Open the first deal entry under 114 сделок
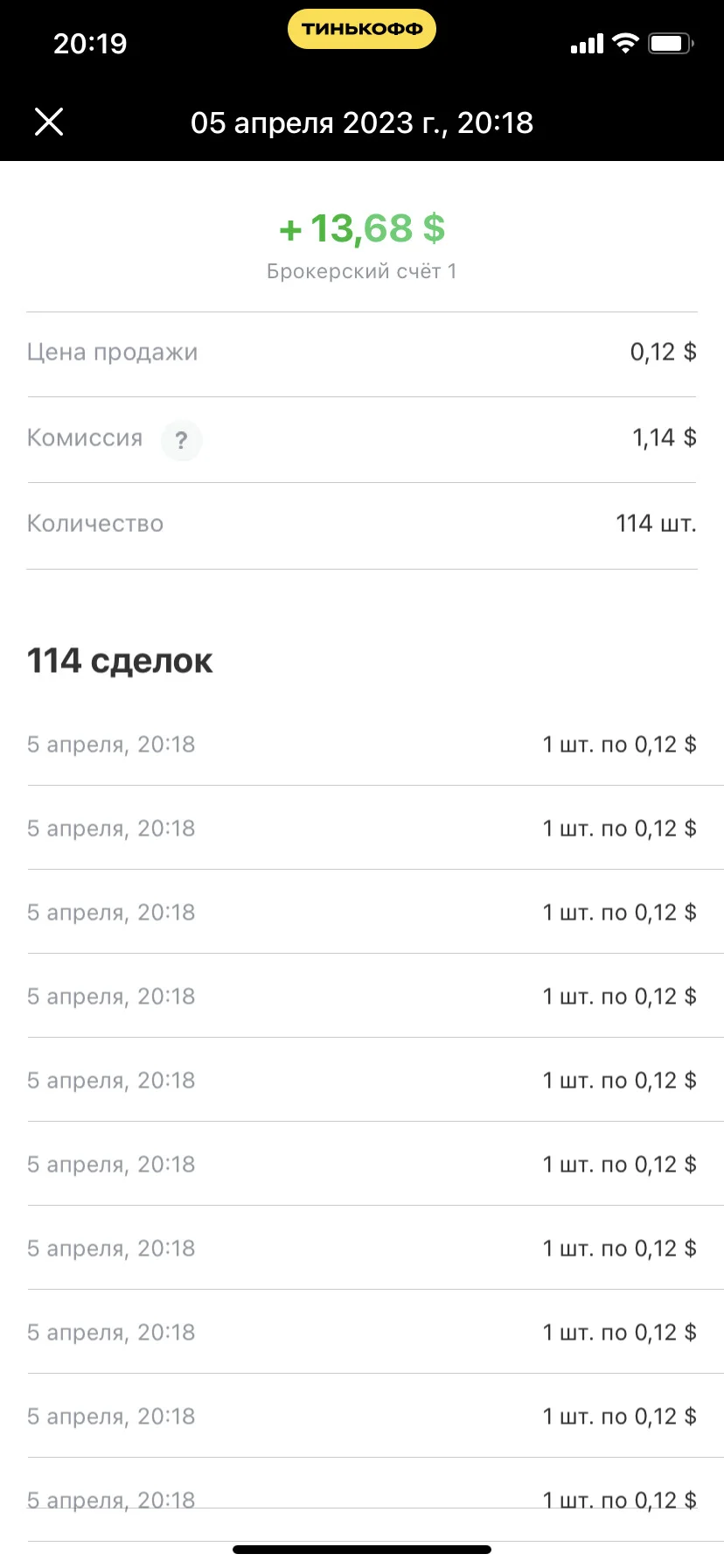 click(362, 745)
